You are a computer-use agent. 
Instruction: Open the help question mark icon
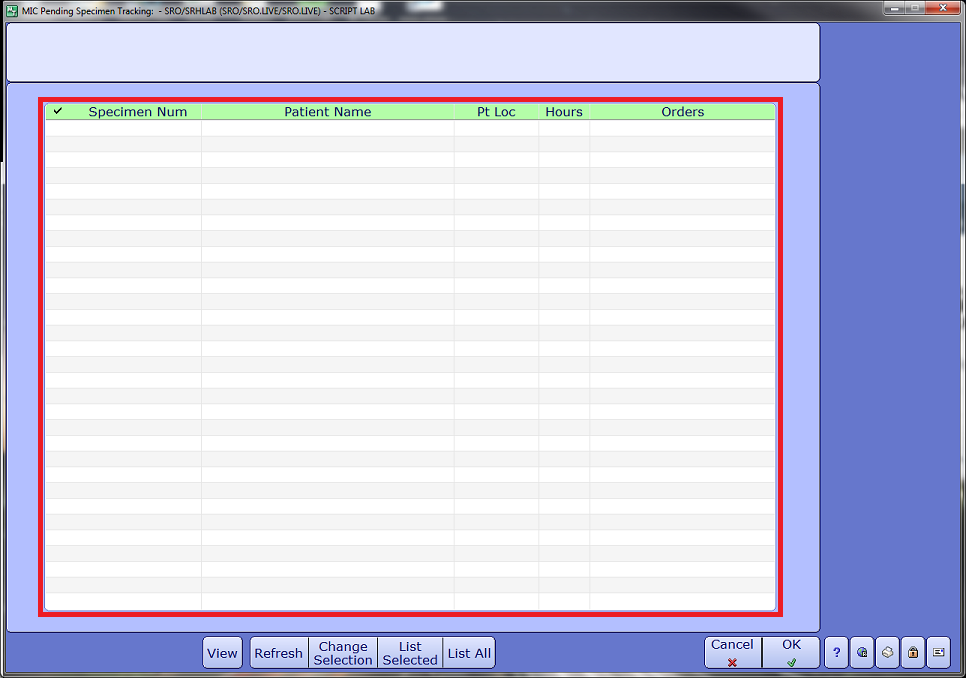point(837,653)
